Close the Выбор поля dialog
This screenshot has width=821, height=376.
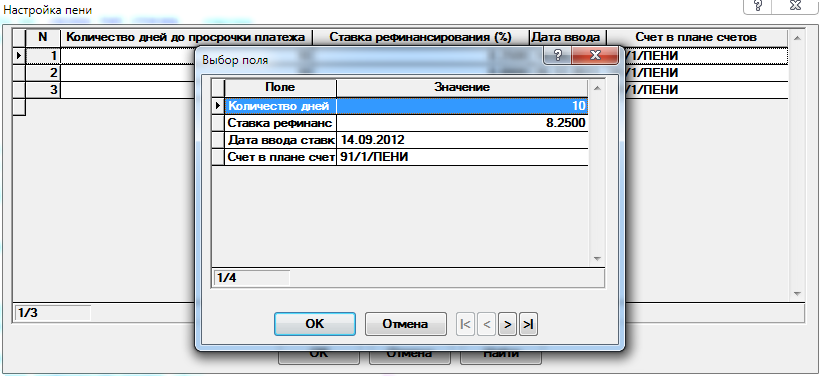(594, 55)
